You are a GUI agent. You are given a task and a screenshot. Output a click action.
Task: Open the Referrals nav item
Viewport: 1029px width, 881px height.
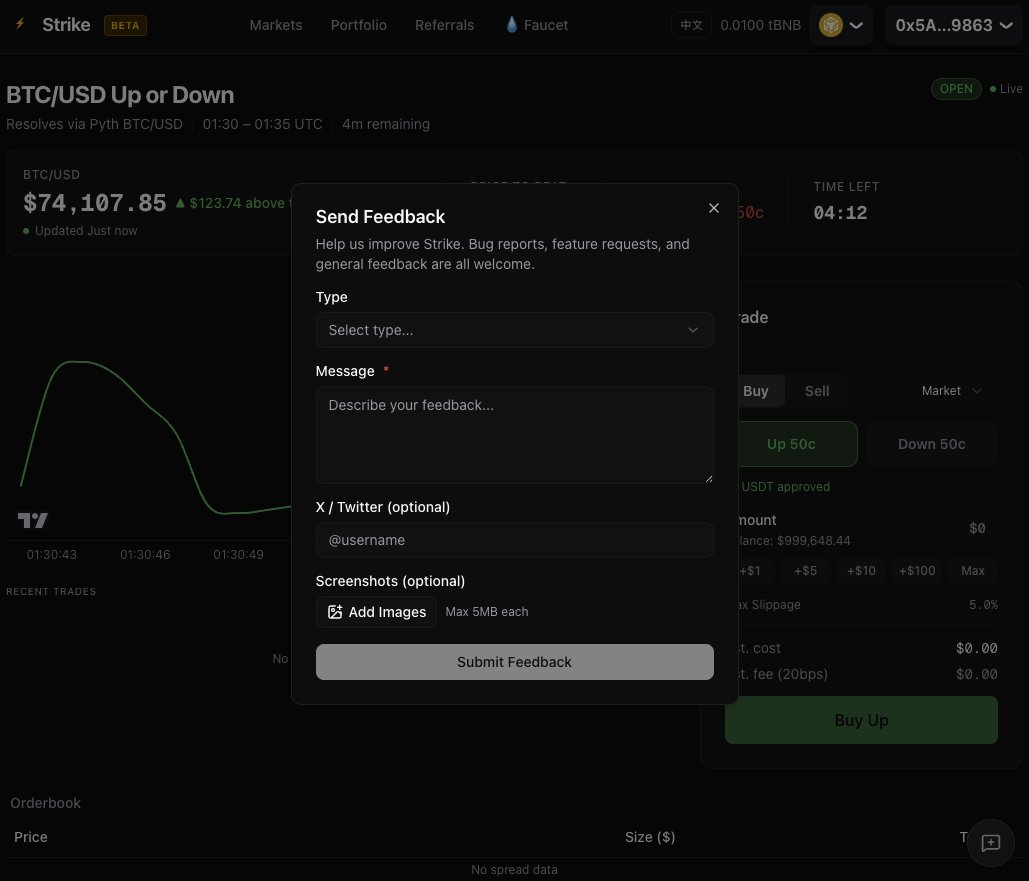click(x=444, y=25)
